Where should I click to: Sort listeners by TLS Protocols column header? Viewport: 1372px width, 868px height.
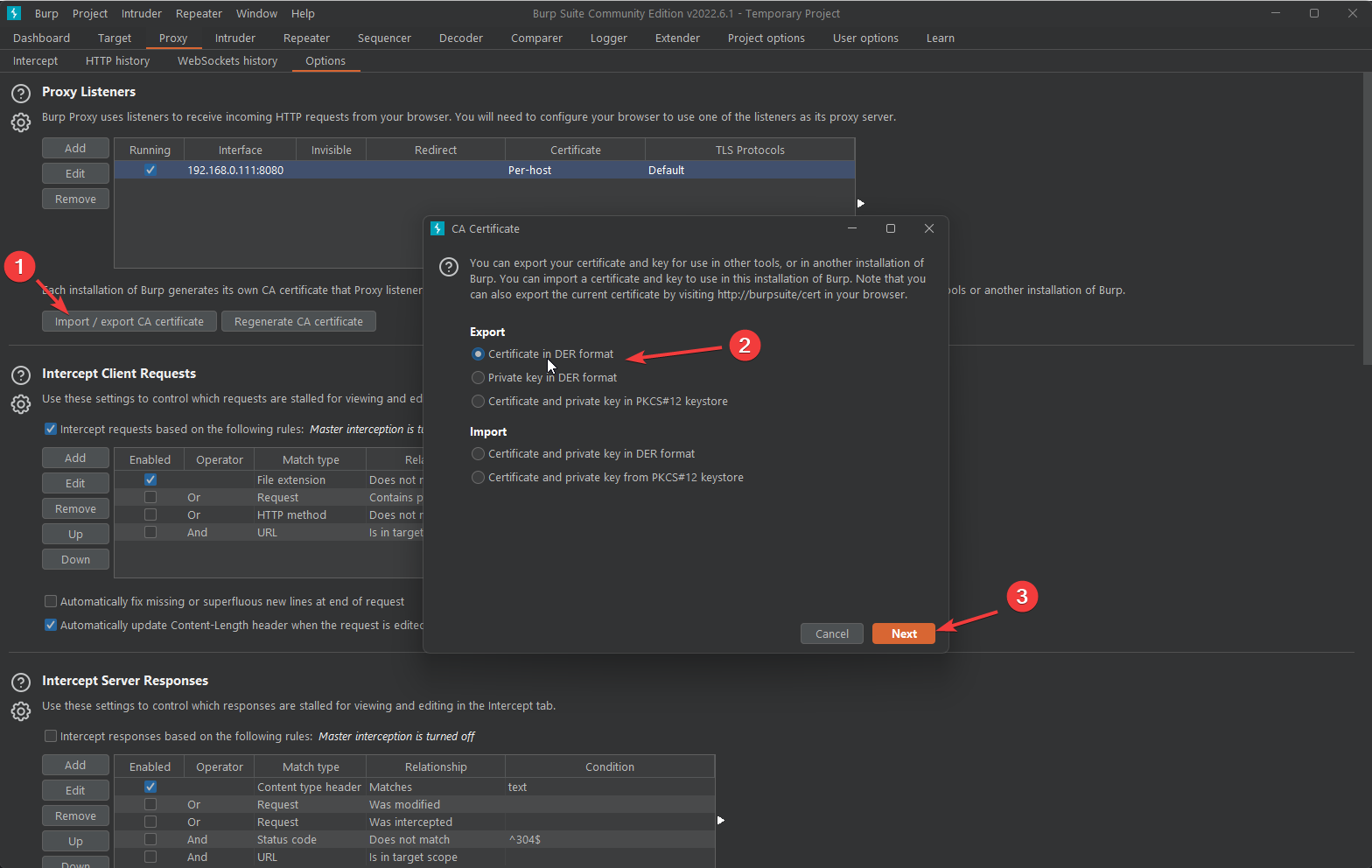(x=750, y=150)
